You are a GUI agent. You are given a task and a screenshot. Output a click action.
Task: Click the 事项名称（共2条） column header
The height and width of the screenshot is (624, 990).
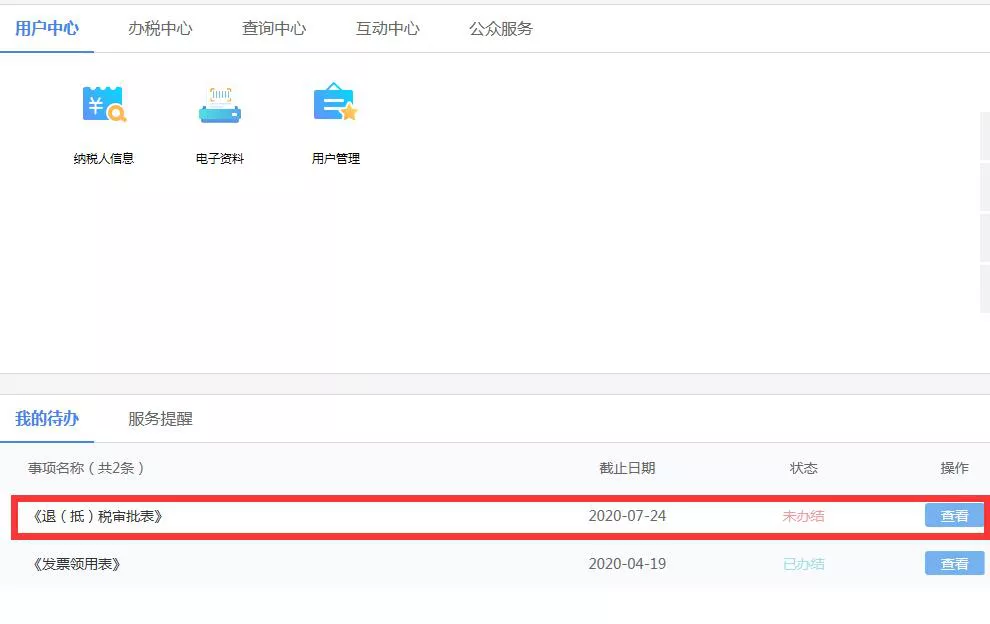click(x=86, y=468)
